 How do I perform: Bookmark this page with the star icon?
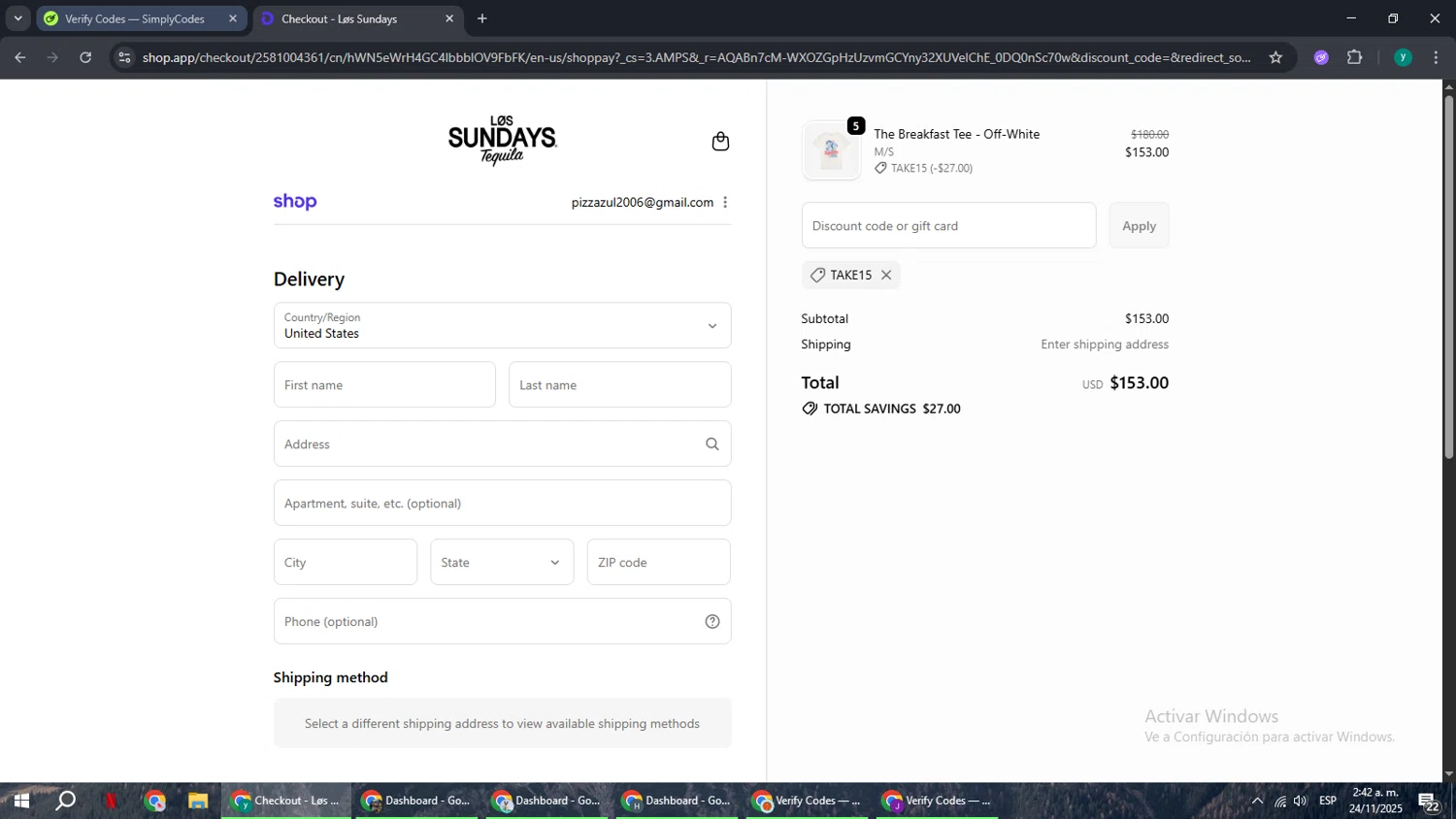(1275, 57)
